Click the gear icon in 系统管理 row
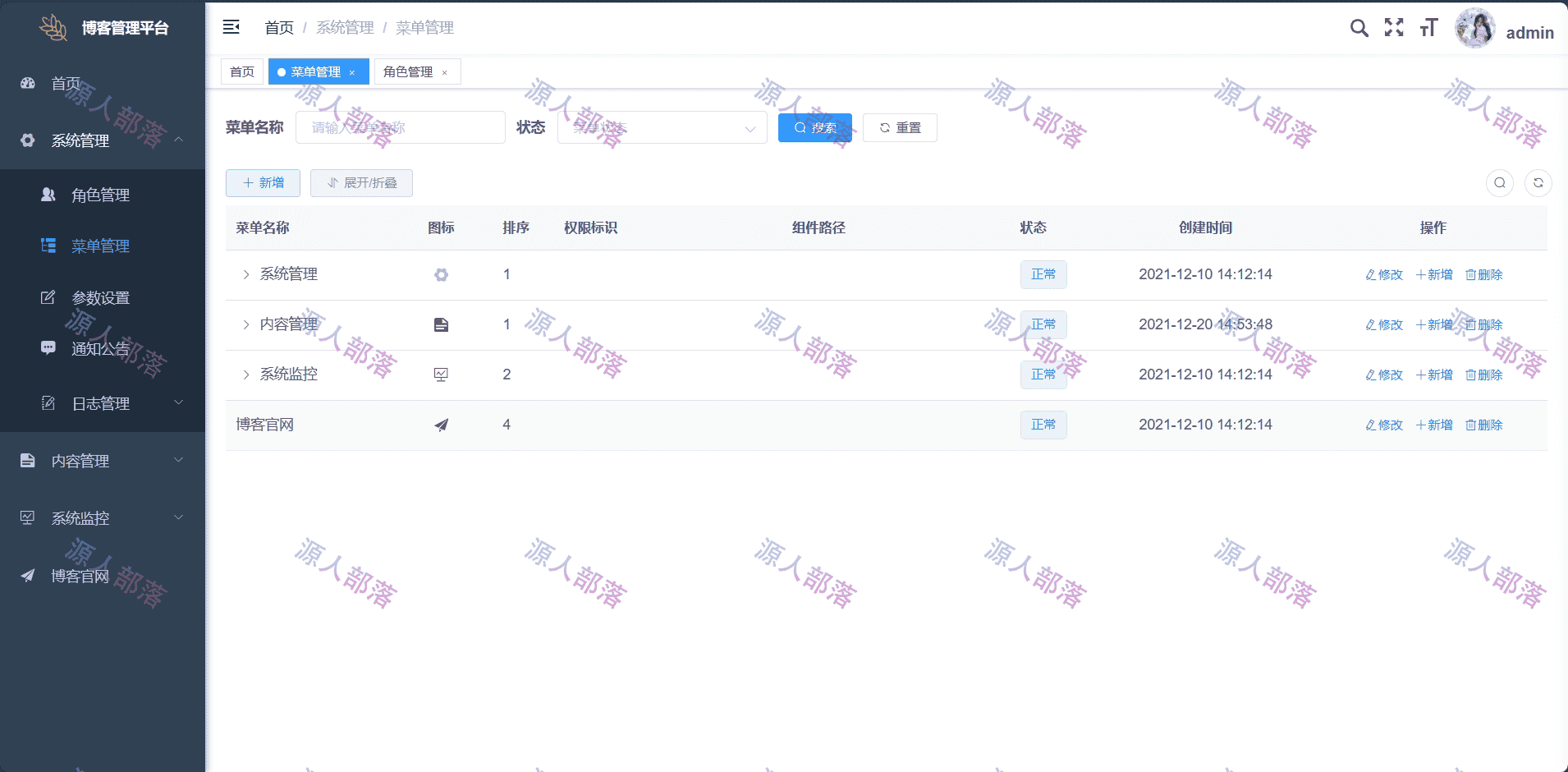The height and width of the screenshot is (772, 1568). click(441, 275)
